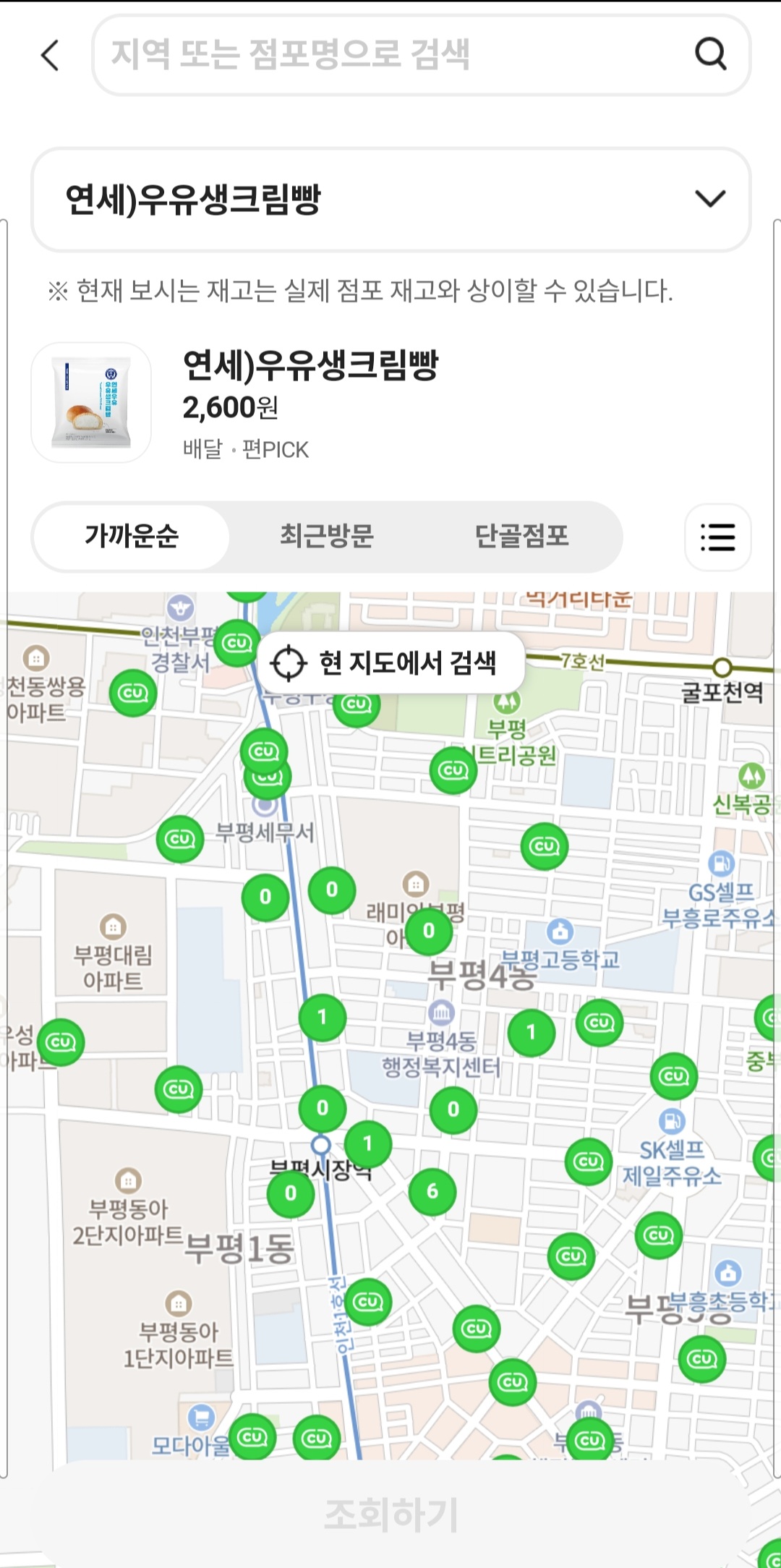Tap the 부평동아 2단지아파트 icon
Image resolution: width=781 pixels, height=1568 pixels.
point(128,1180)
